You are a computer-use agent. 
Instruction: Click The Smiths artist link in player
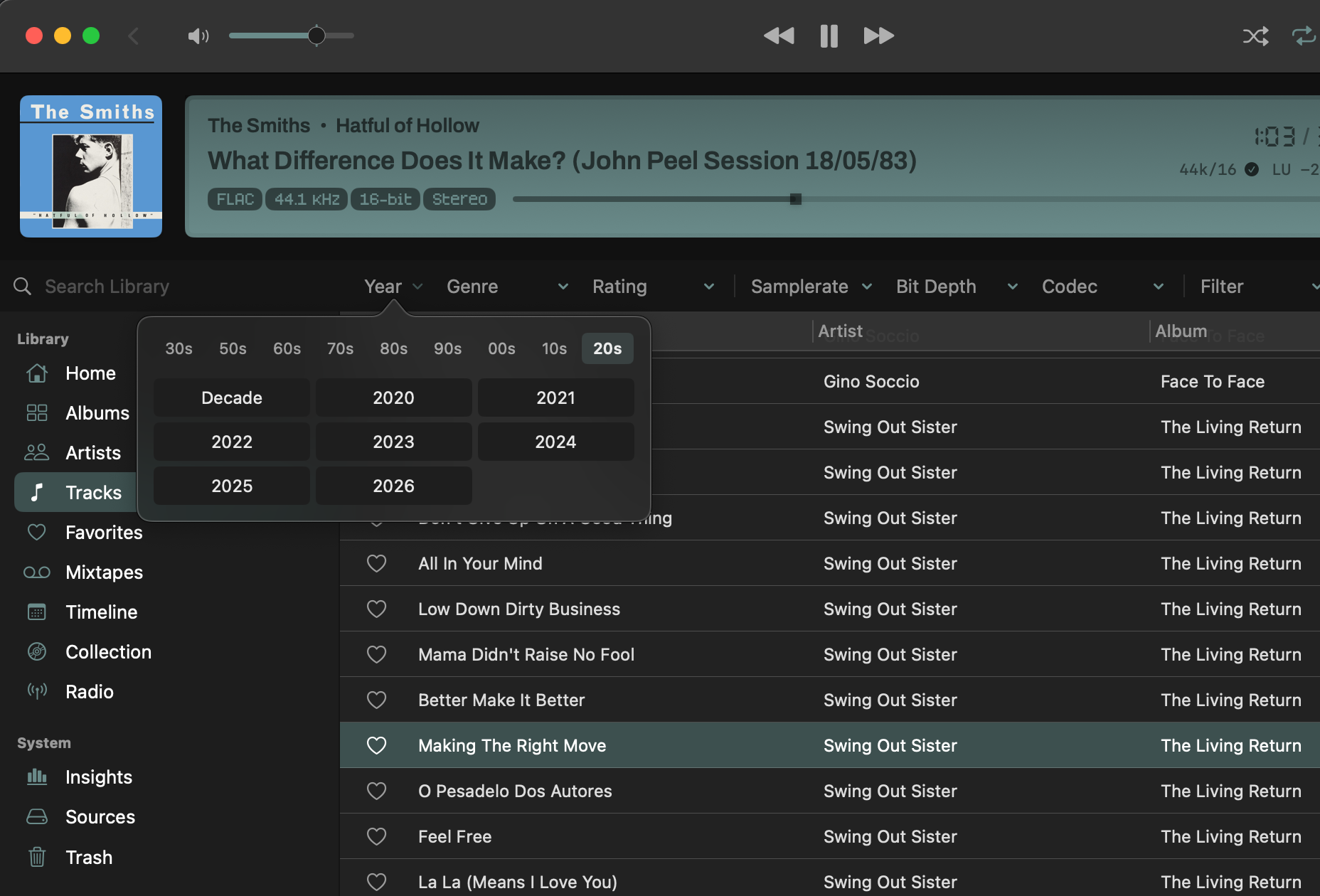[x=259, y=125]
